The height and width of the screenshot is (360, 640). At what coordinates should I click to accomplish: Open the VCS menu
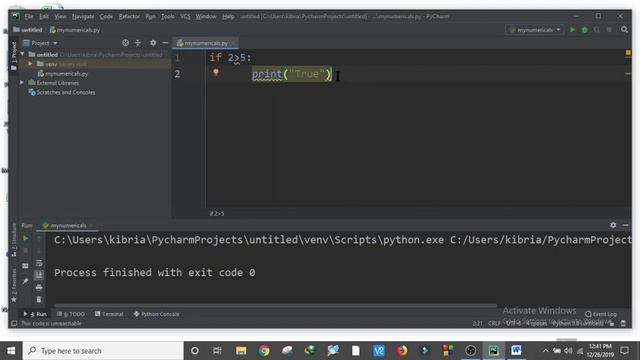pos(185,16)
